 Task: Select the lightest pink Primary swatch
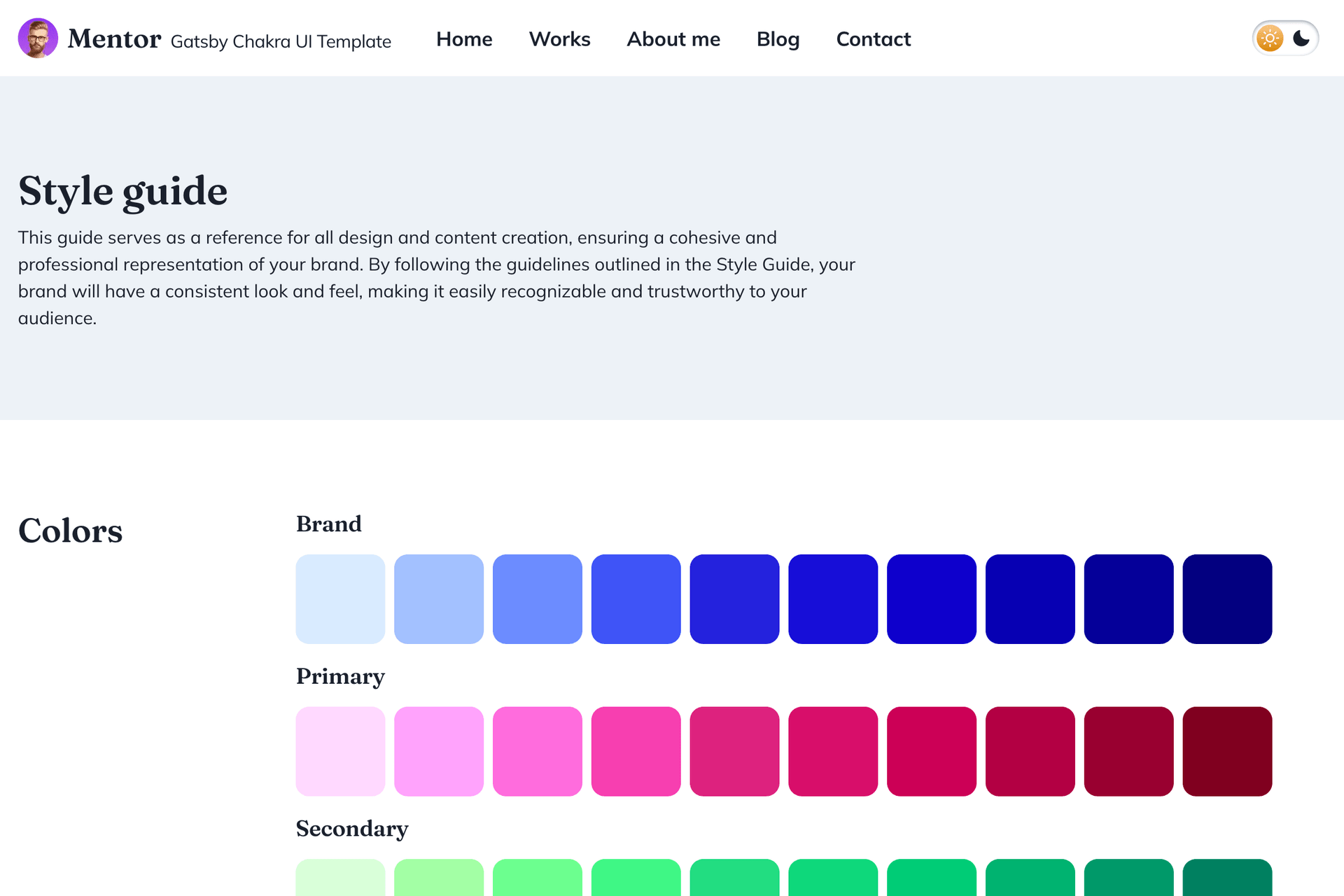(340, 751)
